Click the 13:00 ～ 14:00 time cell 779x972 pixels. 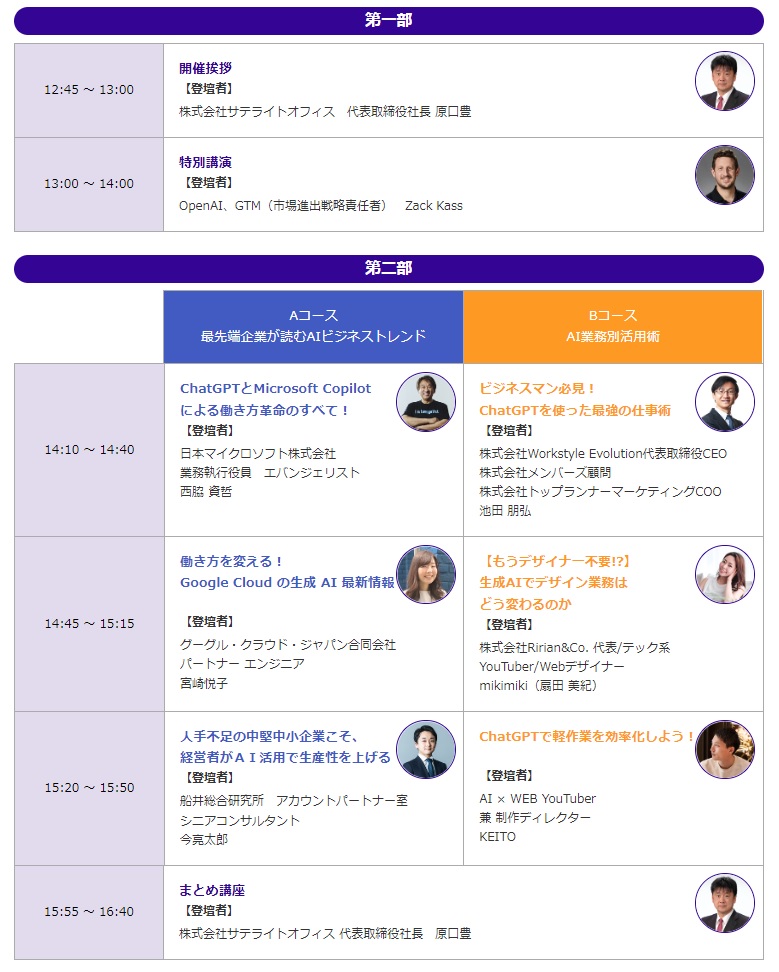pyautogui.click(x=89, y=184)
